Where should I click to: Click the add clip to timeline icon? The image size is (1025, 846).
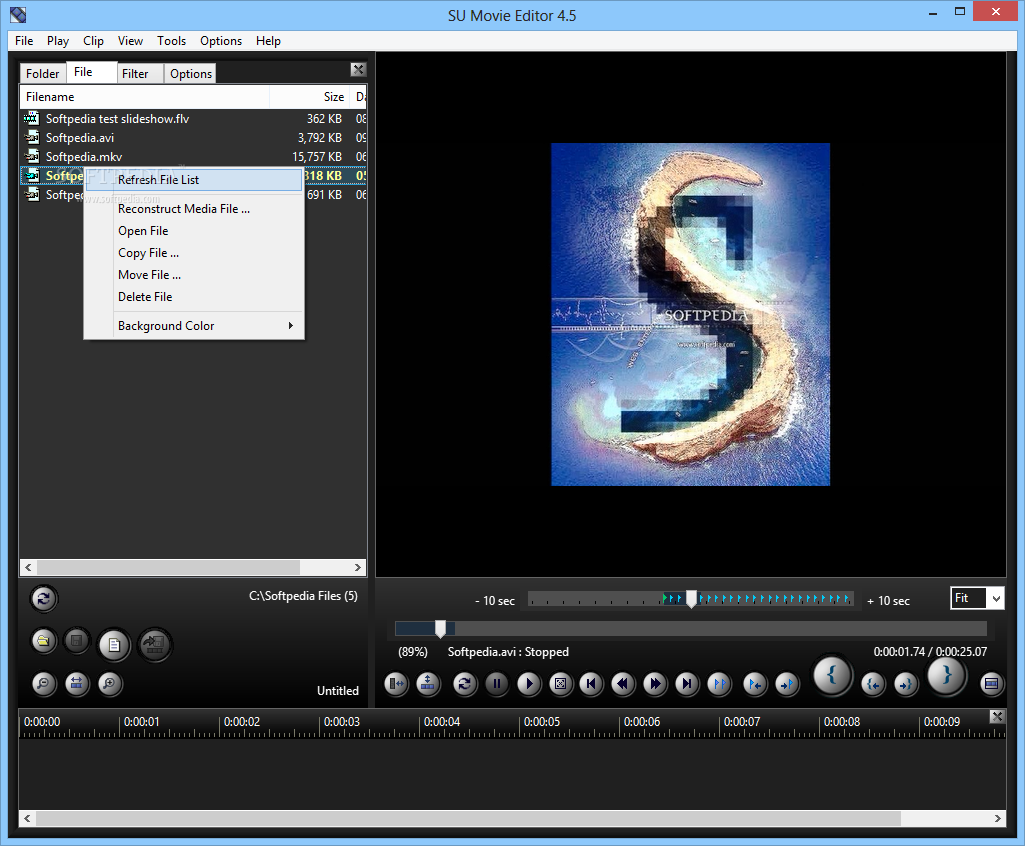[x=992, y=684]
